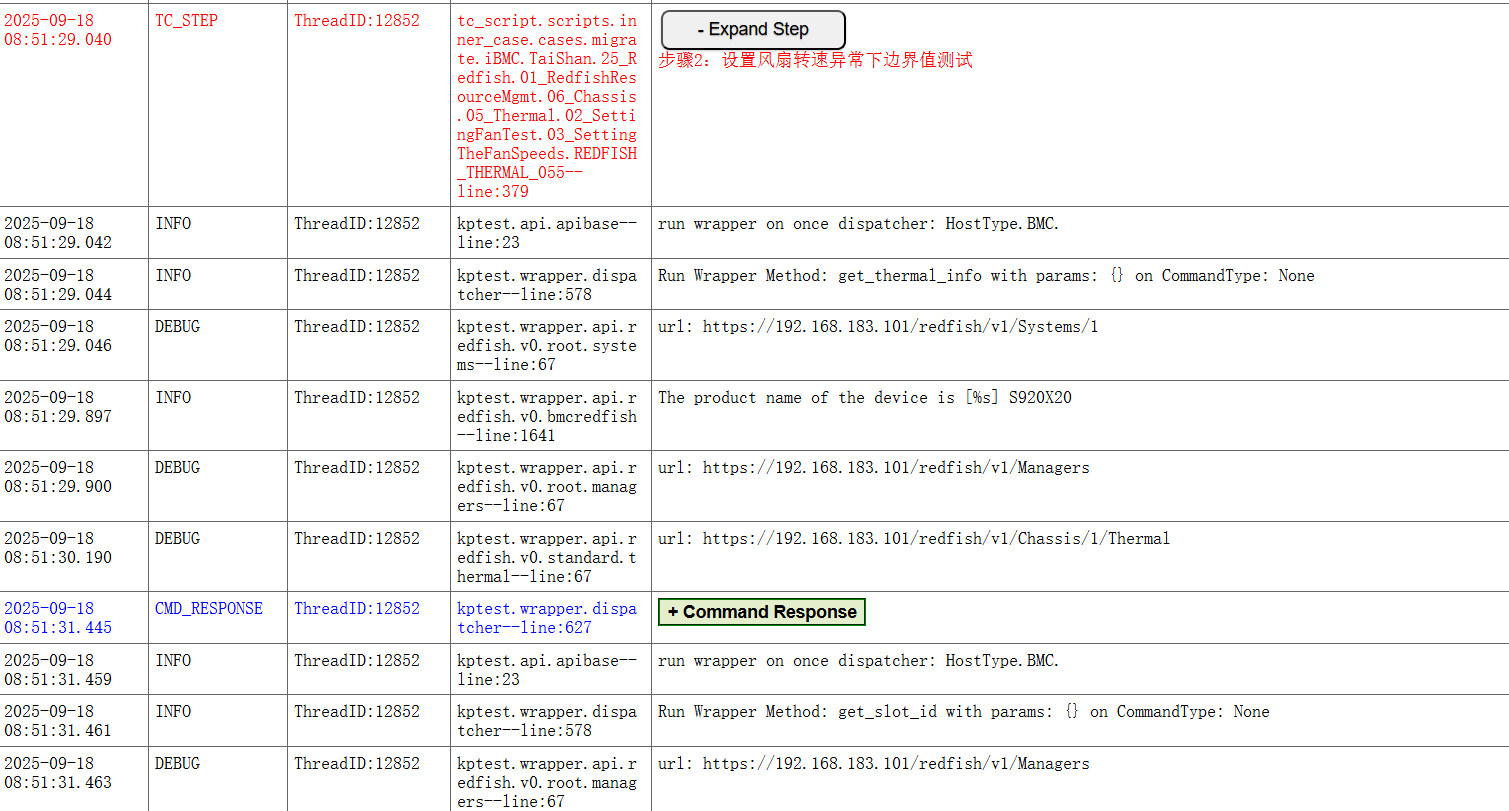Viewport: 1509px width, 811px height.
Task: Collapse the step with '- Expand Step' button
Action: pyautogui.click(x=752, y=30)
